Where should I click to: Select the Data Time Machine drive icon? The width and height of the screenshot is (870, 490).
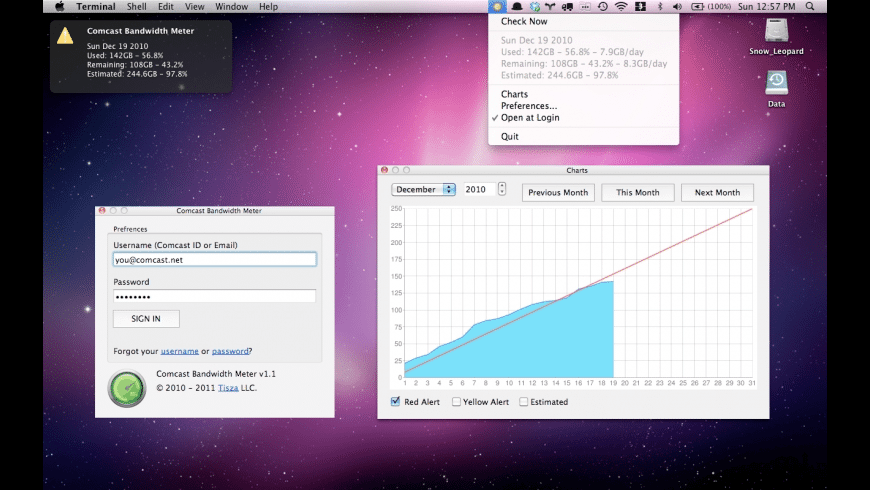click(x=776, y=84)
